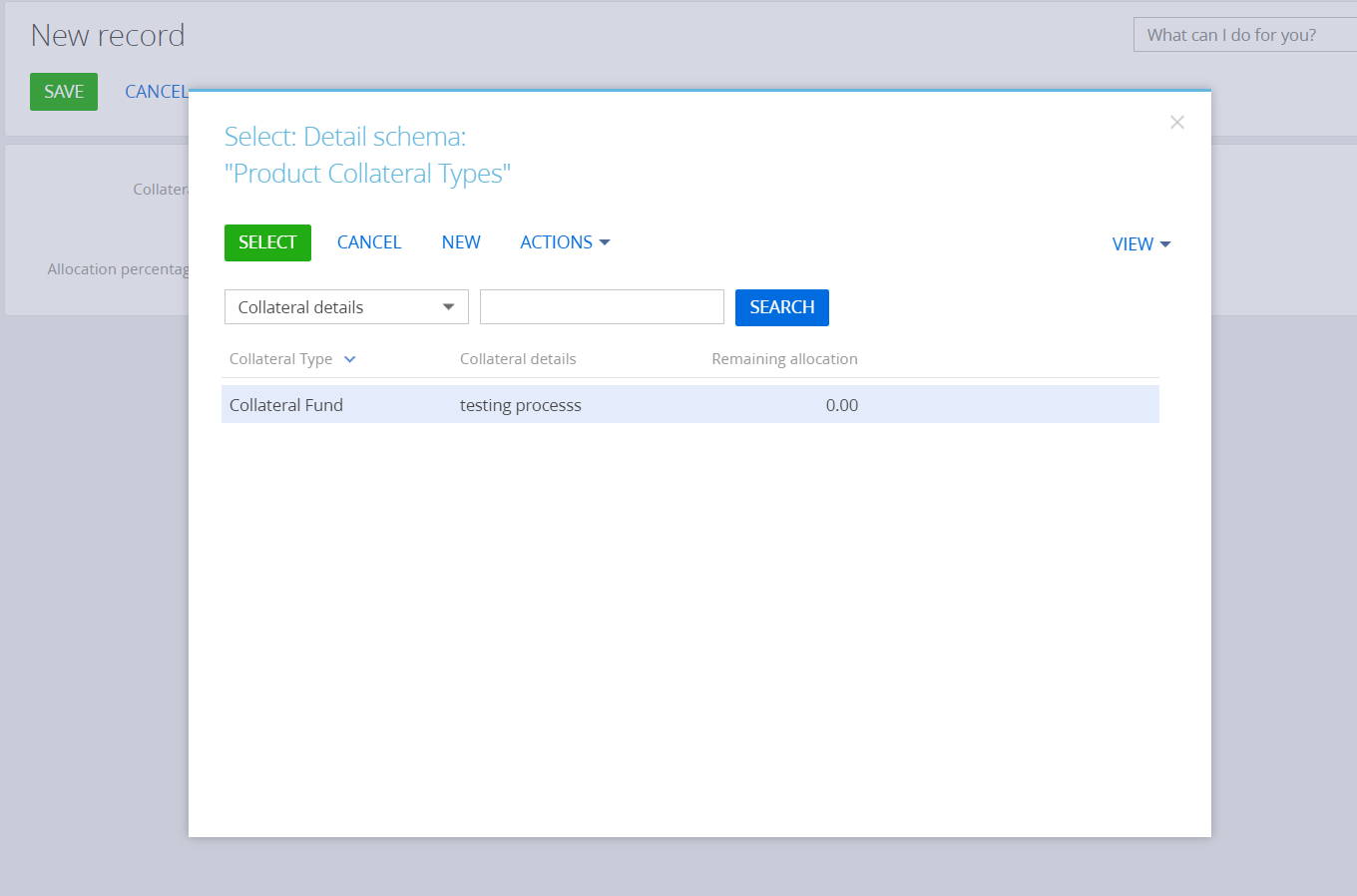The width and height of the screenshot is (1357, 896).
Task: Open the ACTIONS menu
Action: coord(564,242)
